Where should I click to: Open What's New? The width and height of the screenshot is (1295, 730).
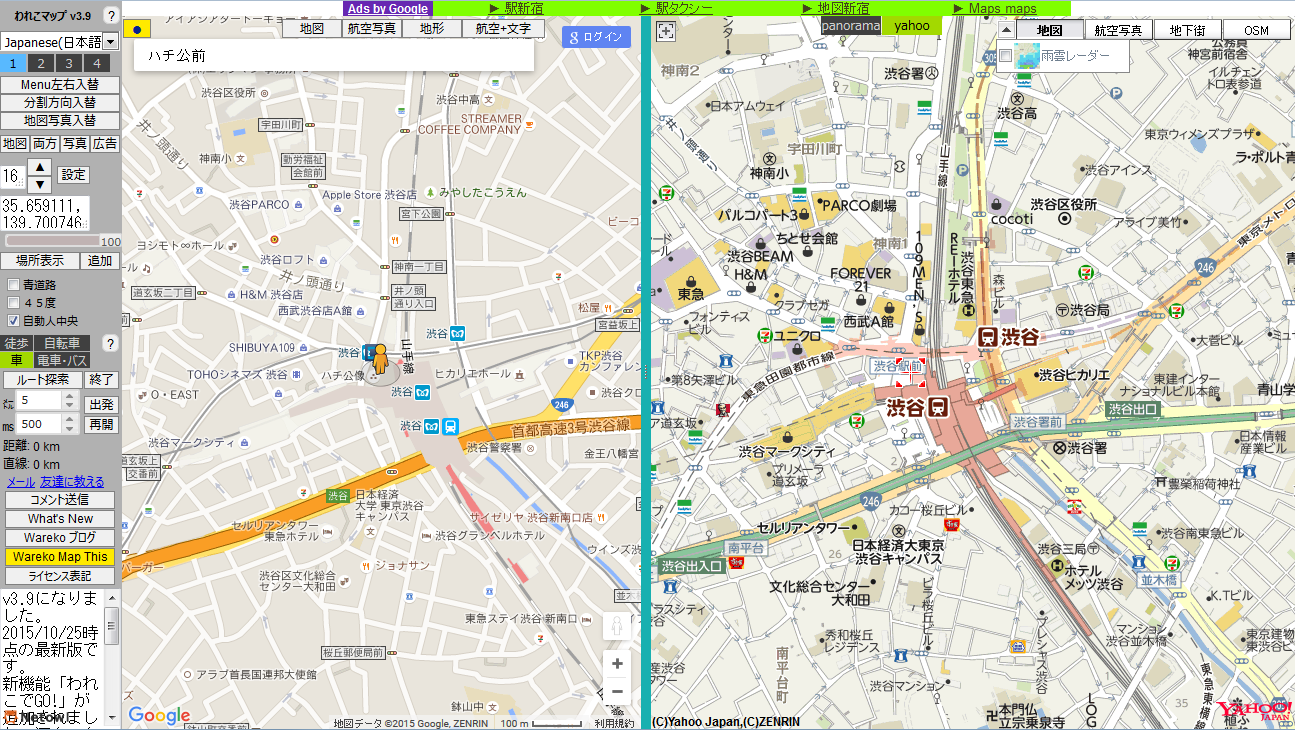click(x=60, y=519)
